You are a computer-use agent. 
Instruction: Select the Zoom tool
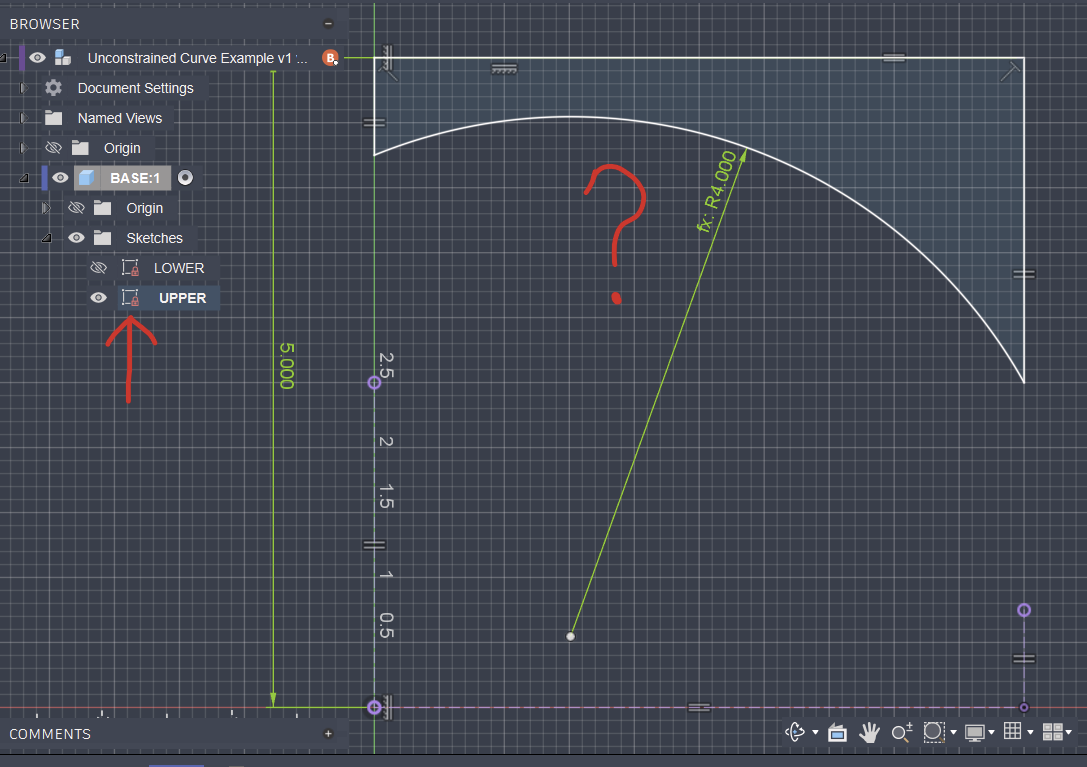tap(901, 732)
